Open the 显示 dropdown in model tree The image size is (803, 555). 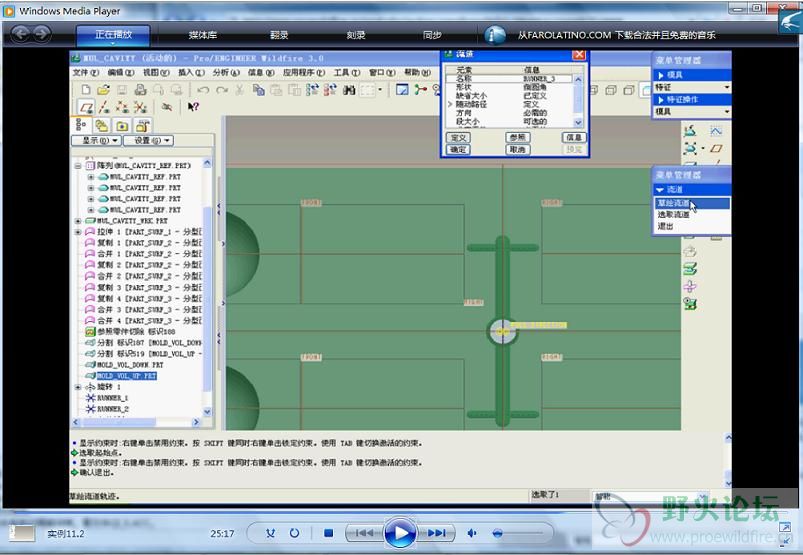click(x=96, y=140)
